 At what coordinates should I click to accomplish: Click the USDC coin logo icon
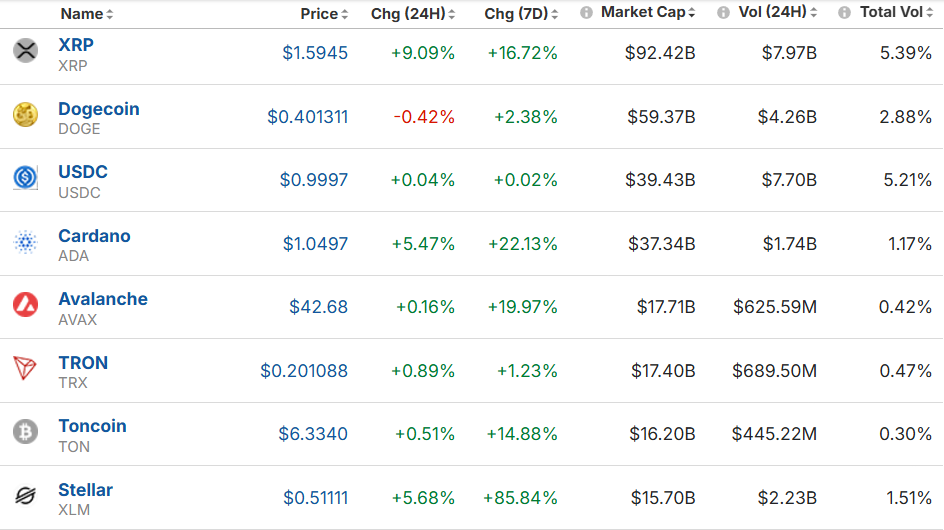pyautogui.click(x=25, y=178)
